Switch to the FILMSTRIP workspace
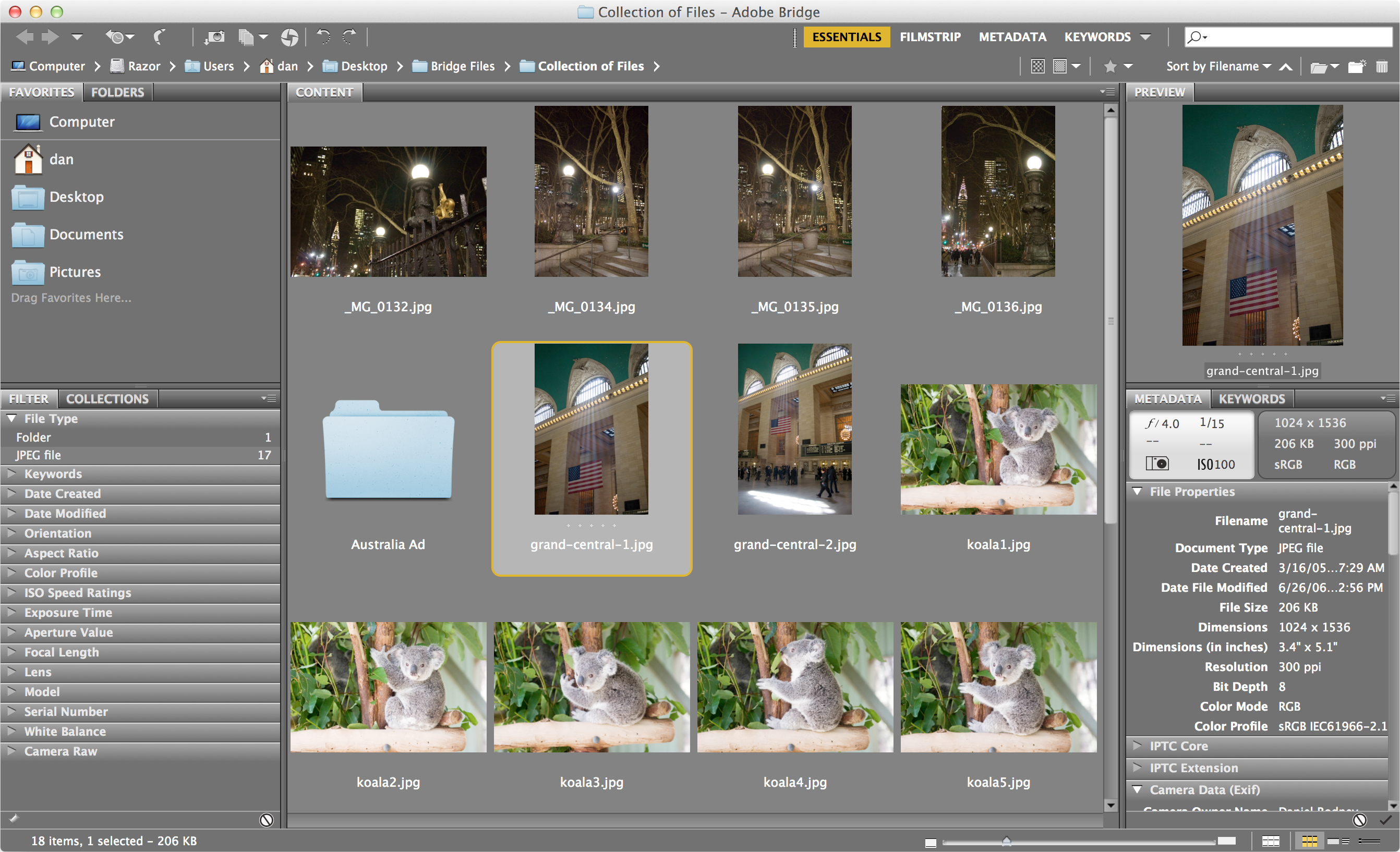Image resolution: width=1400 pixels, height=852 pixels. pyautogui.click(x=930, y=36)
